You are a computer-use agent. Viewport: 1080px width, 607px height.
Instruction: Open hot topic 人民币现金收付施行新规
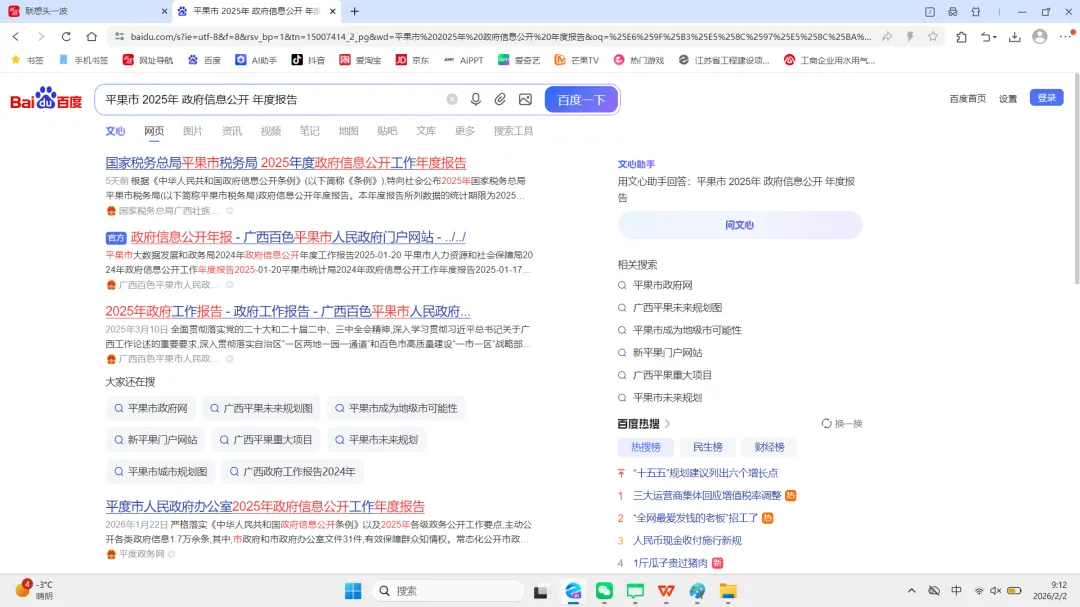[687, 540]
